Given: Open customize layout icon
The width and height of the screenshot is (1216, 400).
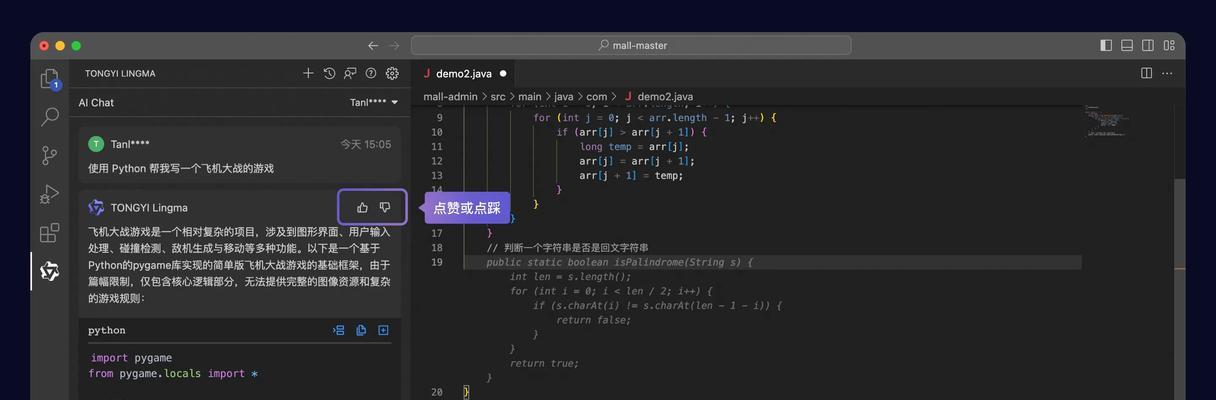Looking at the screenshot, I should (x=1169, y=45).
